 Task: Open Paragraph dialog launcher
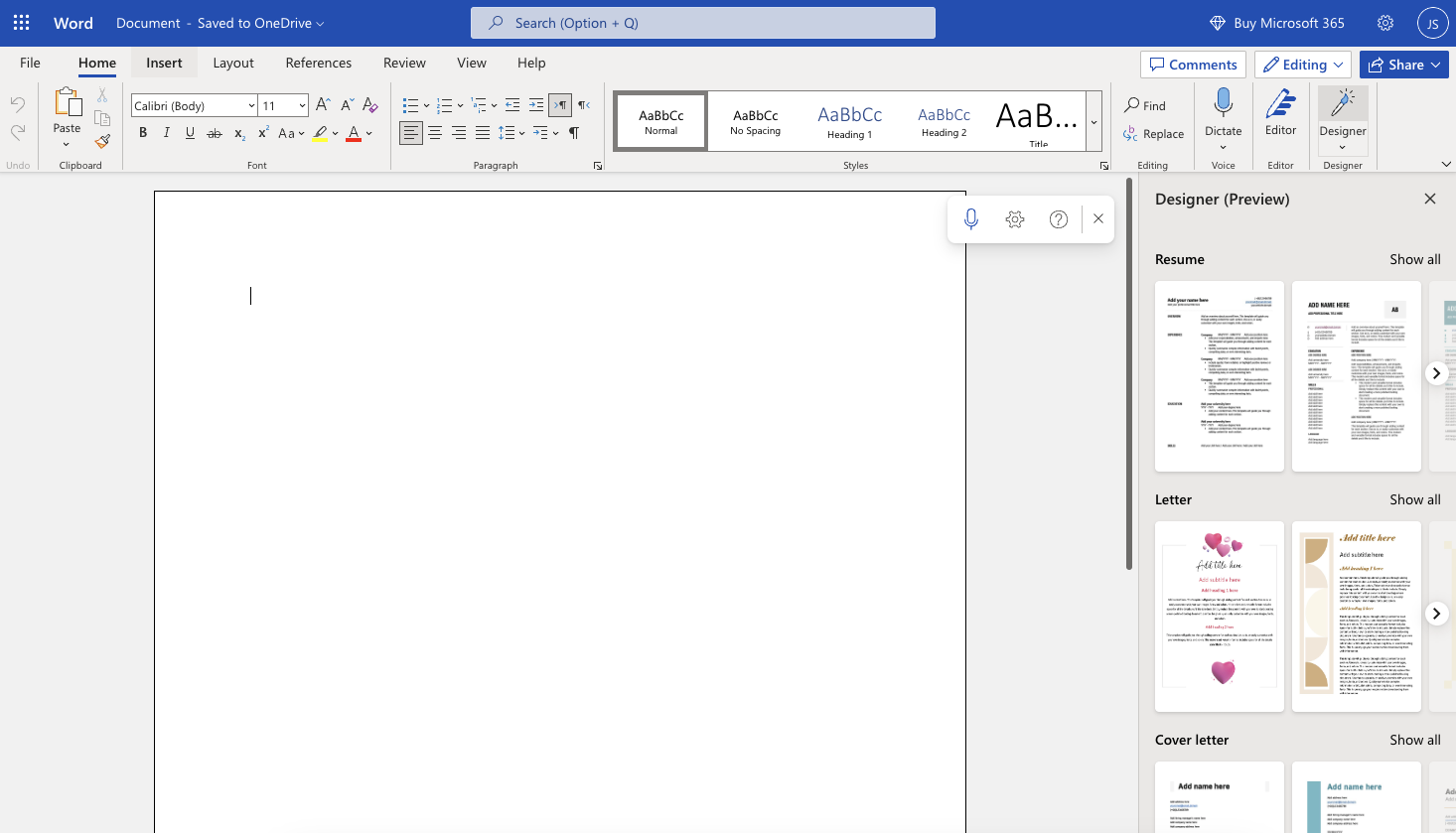coord(598,166)
